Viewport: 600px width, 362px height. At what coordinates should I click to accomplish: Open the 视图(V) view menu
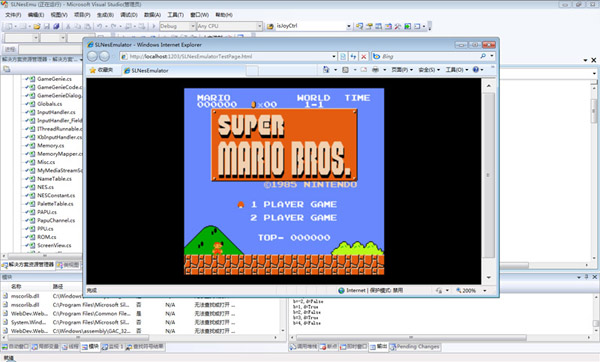point(59,15)
